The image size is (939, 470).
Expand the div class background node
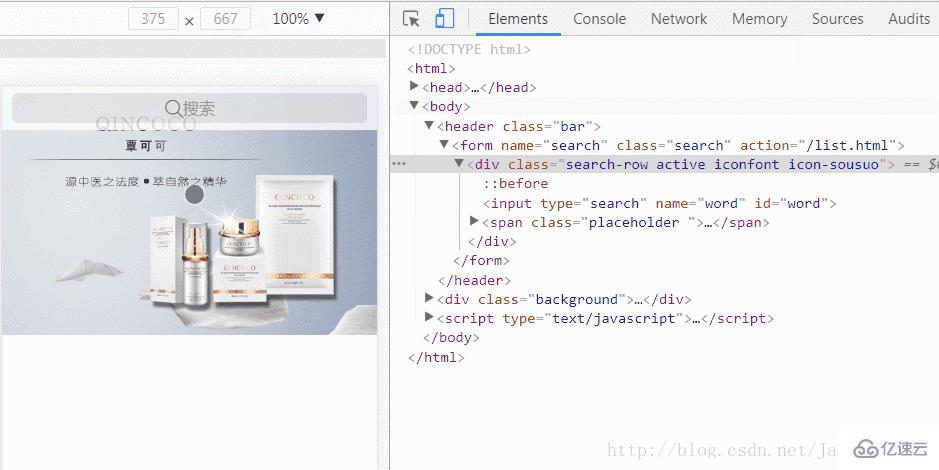click(x=429, y=298)
